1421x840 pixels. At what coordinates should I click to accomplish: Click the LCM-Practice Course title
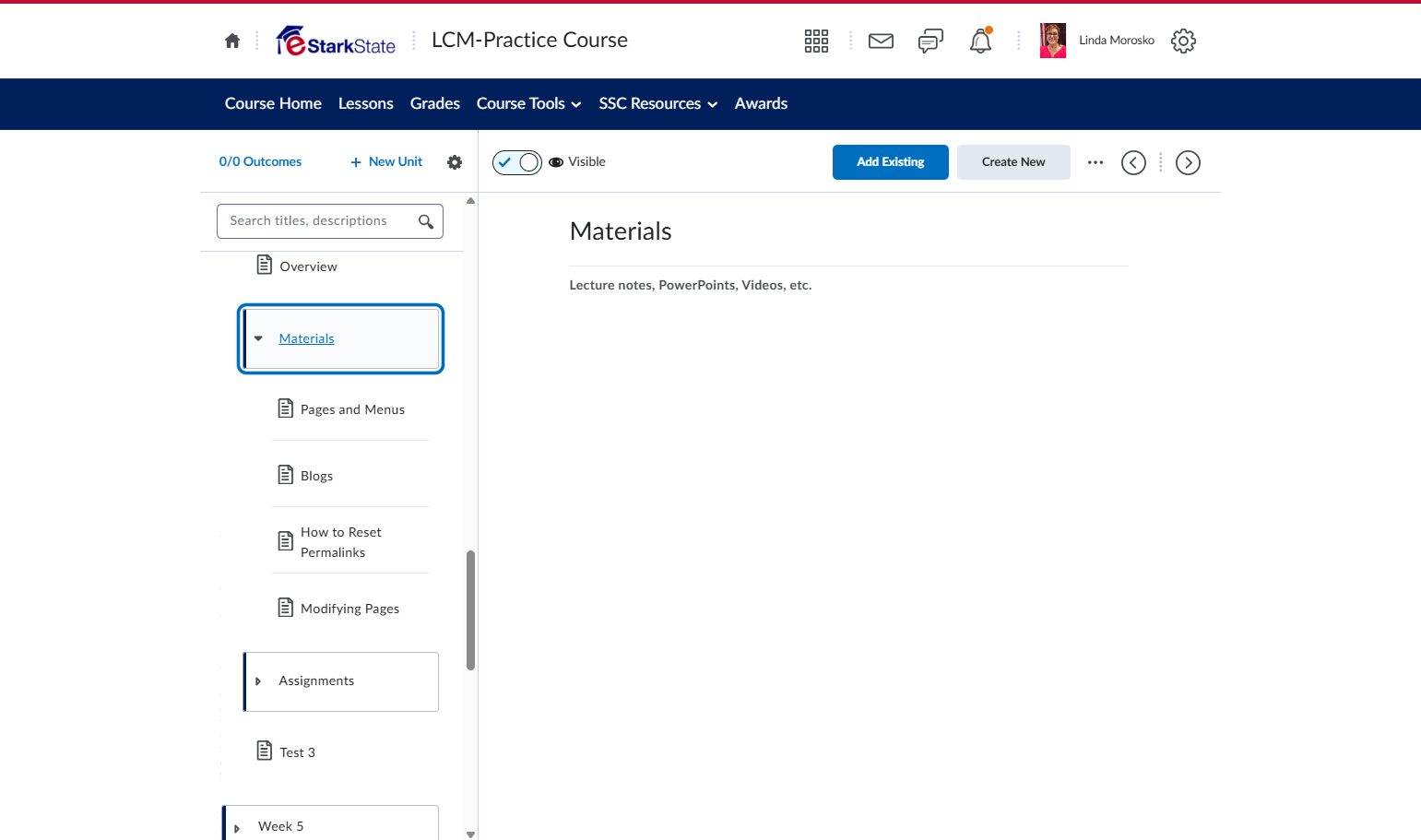[529, 40]
